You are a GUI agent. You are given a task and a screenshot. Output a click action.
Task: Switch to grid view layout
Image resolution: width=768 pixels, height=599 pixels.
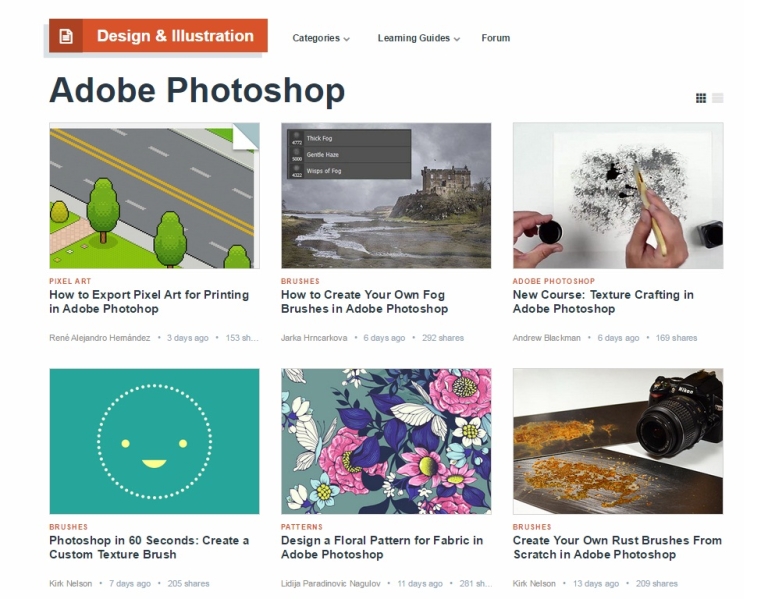[701, 98]
